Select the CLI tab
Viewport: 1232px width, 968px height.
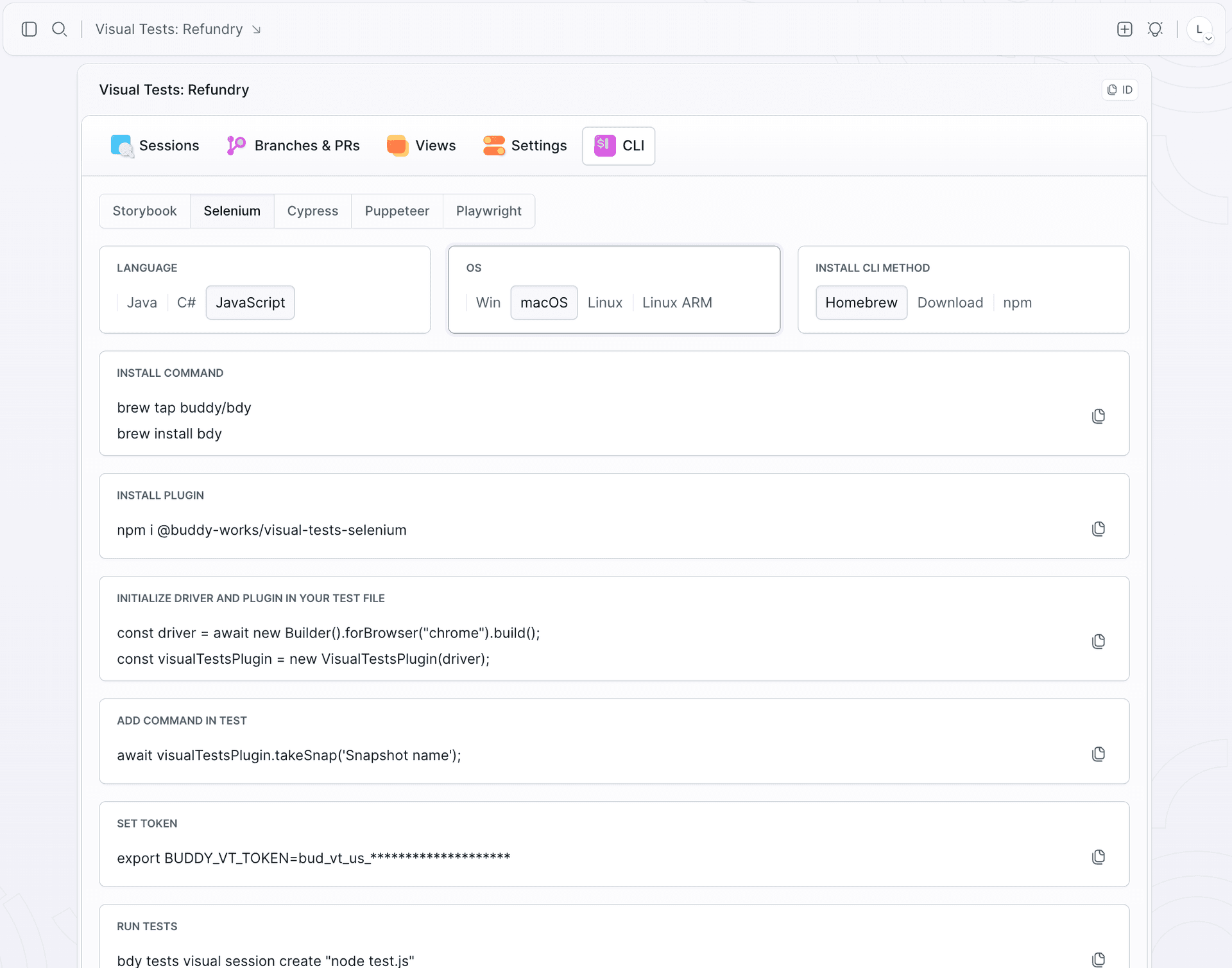(619, 146)
